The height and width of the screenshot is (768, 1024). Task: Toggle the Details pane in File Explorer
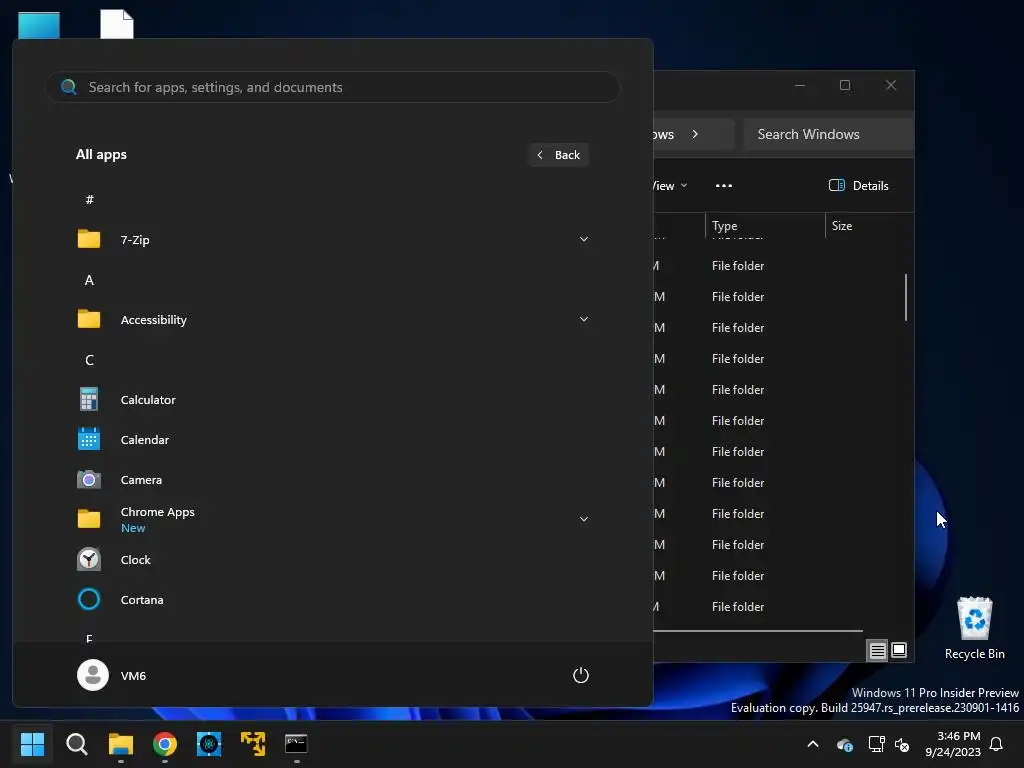click(x=859, y=185)
